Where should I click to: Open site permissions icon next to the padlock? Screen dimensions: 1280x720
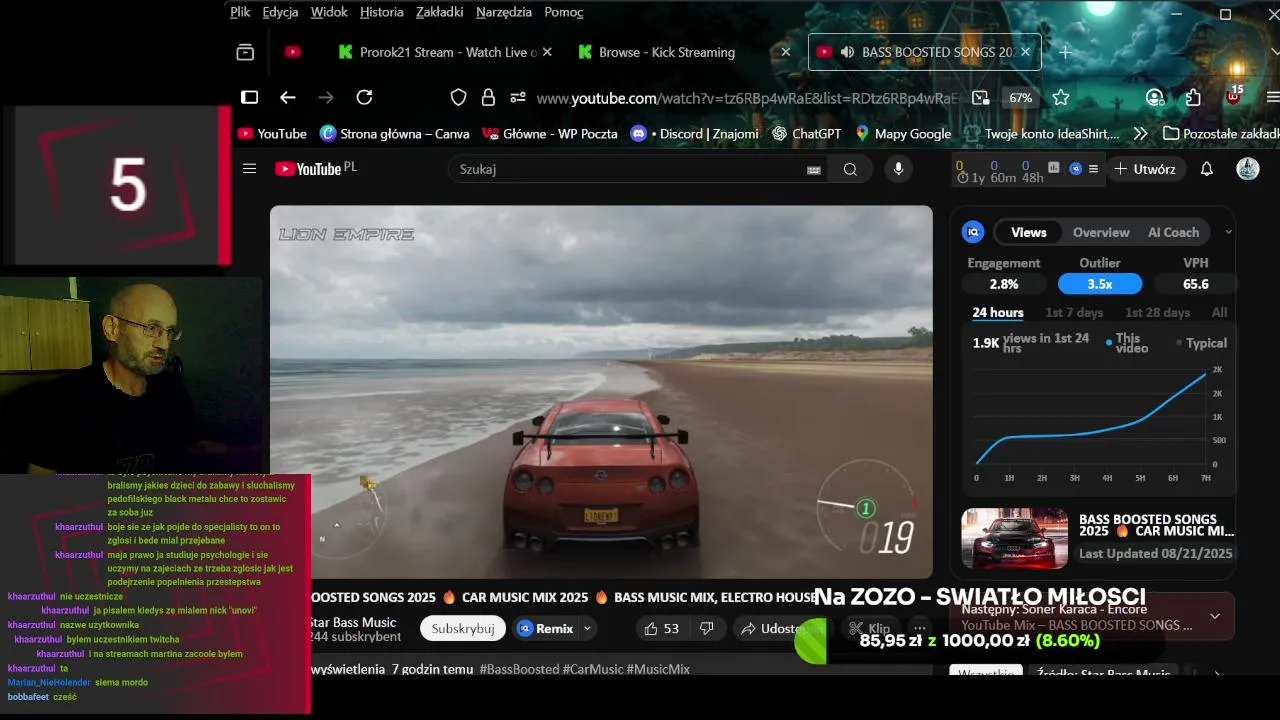pos(518,97)
